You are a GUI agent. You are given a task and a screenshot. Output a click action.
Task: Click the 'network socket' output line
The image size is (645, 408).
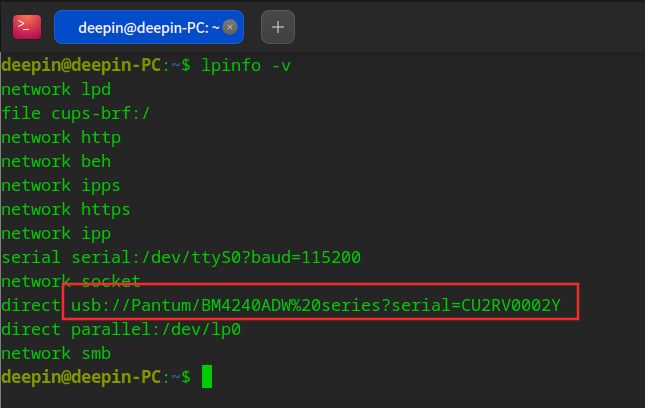(x=71, y=281)
